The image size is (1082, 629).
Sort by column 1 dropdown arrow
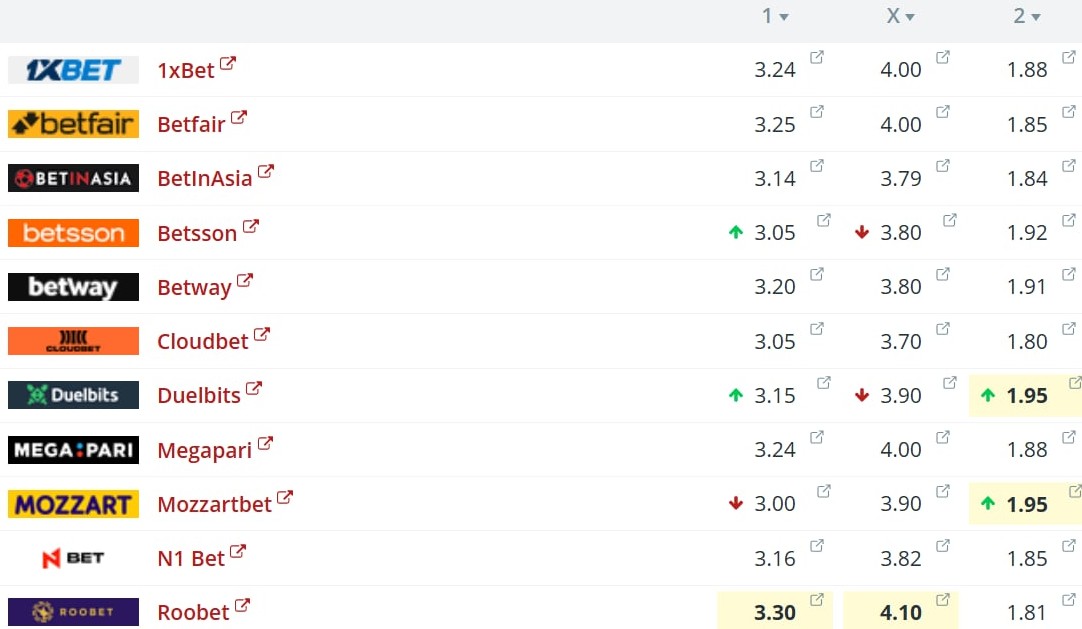(x=784, y=18)
